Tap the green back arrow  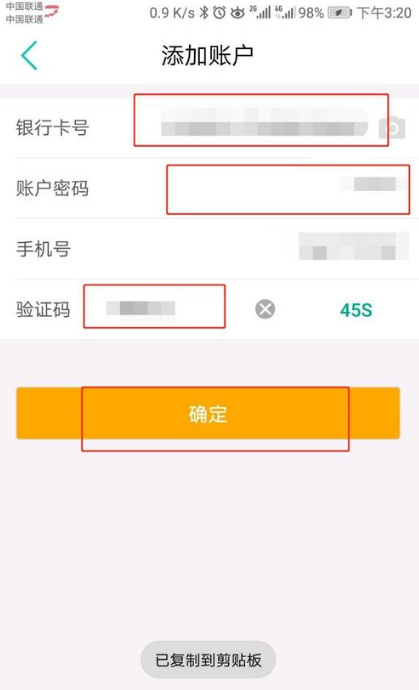click(x=29, y=55)
